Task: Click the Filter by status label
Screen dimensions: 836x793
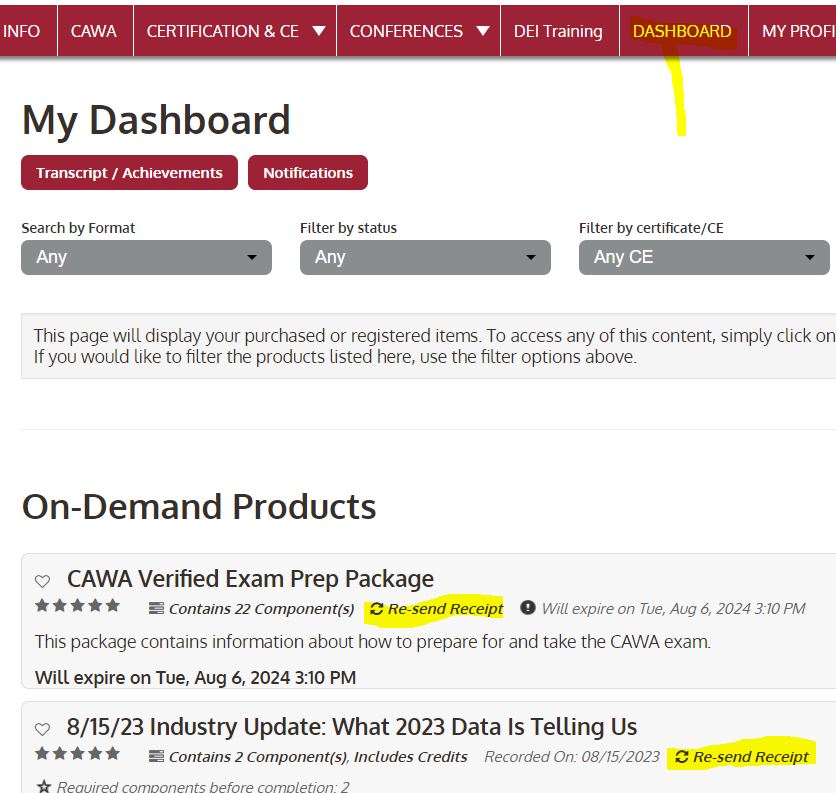Action: 348,228
